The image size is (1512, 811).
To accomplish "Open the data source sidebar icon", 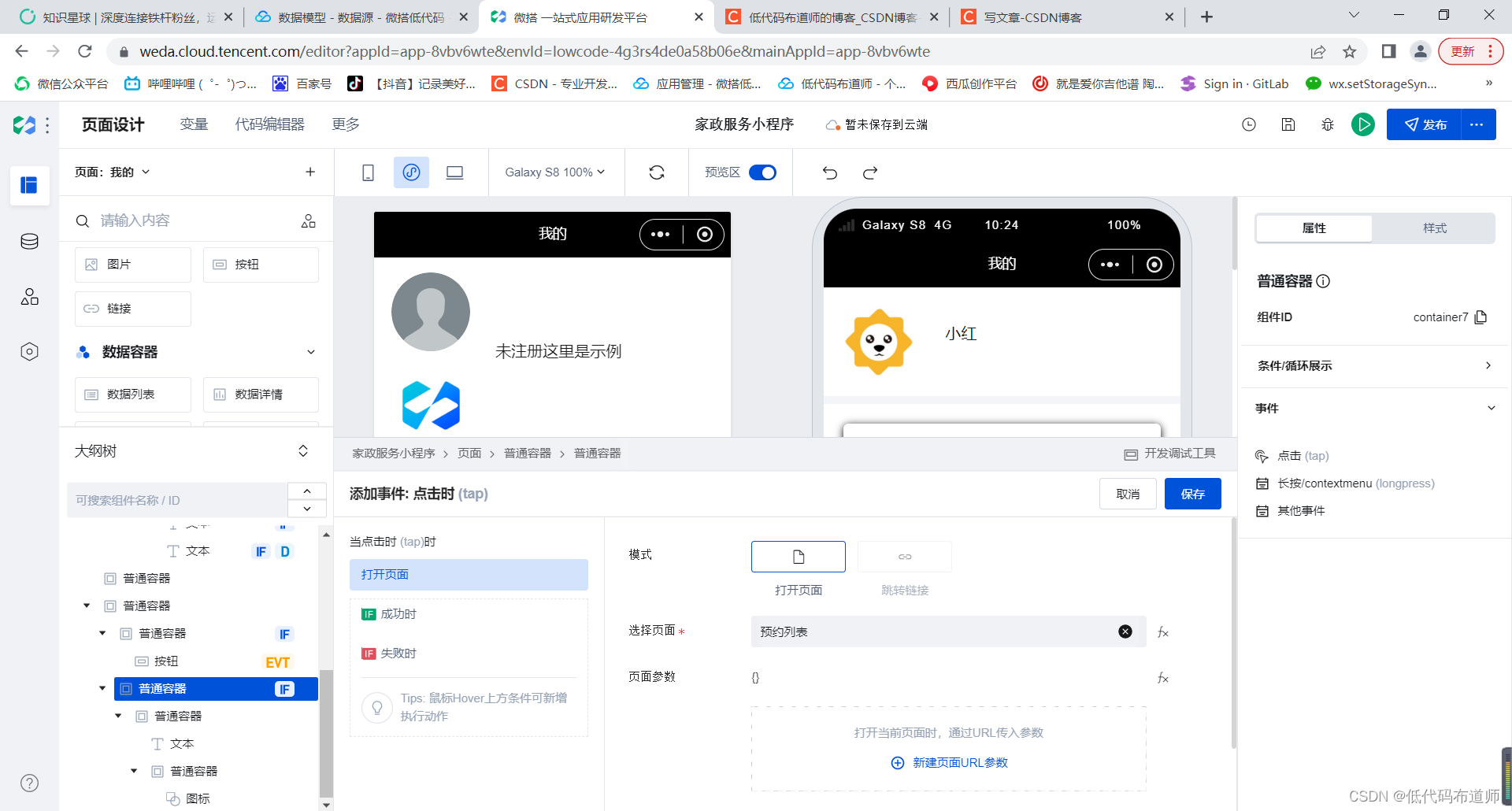I will [29, 241].
